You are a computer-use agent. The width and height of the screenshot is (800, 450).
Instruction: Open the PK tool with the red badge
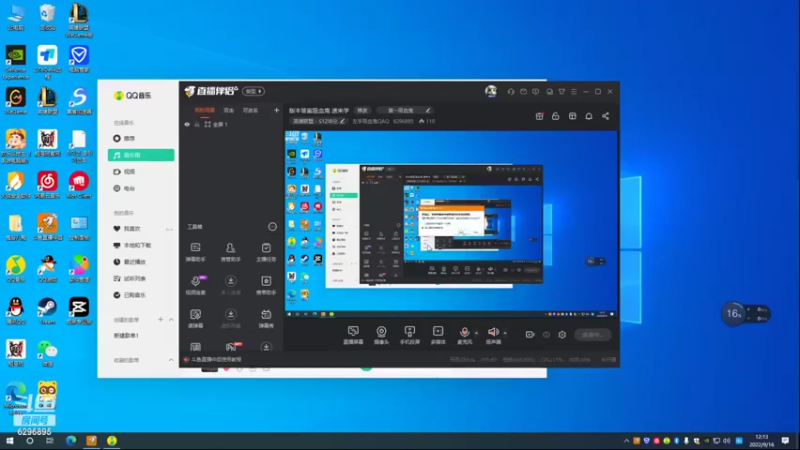coord(232,347)
